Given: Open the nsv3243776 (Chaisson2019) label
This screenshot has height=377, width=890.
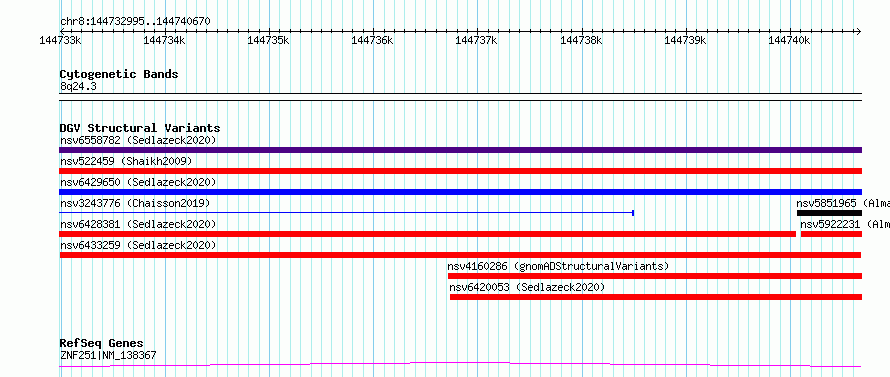Looking at the screenshot, I should [x=135, y=203].
